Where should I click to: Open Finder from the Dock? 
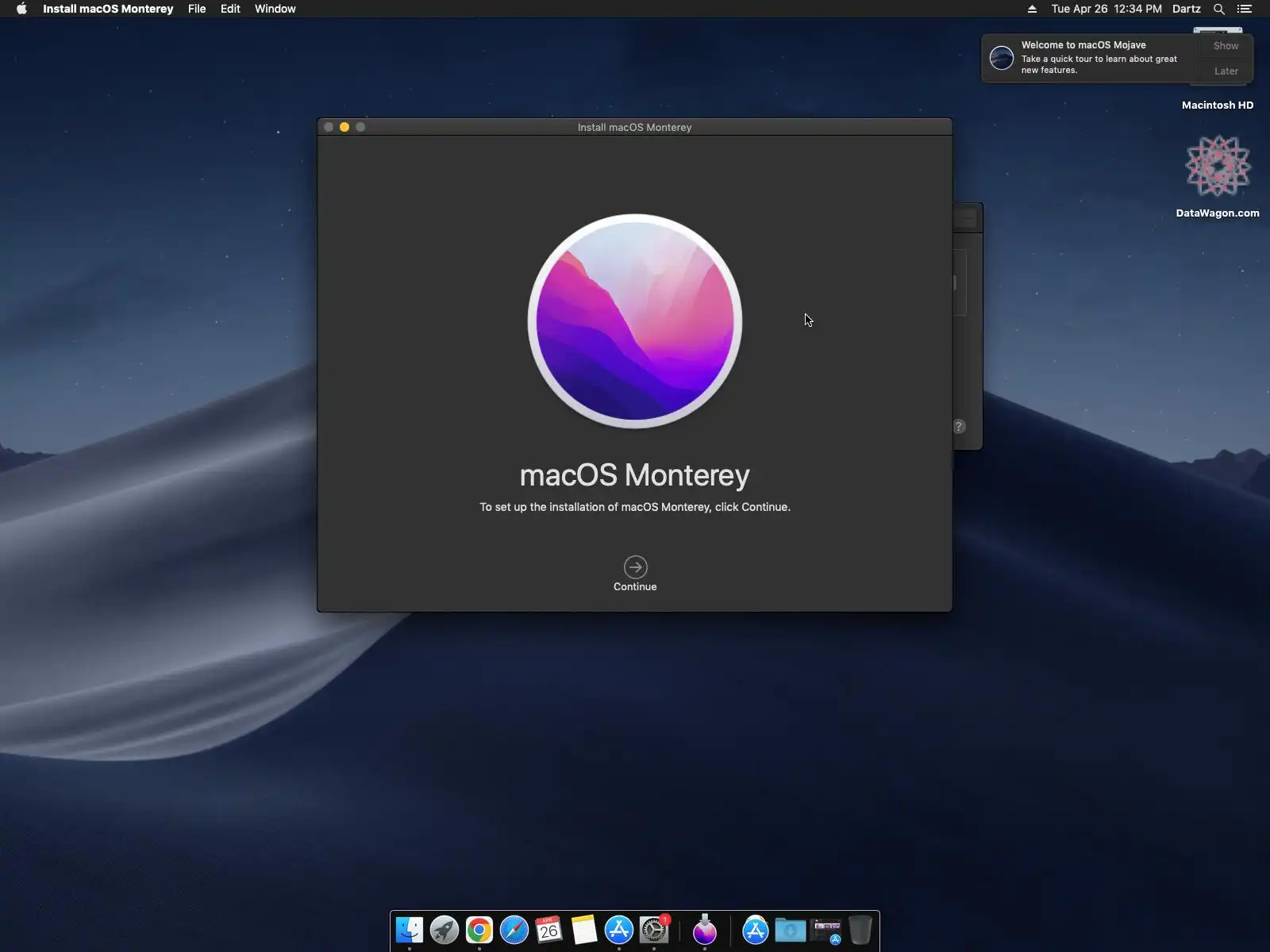click(410, 930)
